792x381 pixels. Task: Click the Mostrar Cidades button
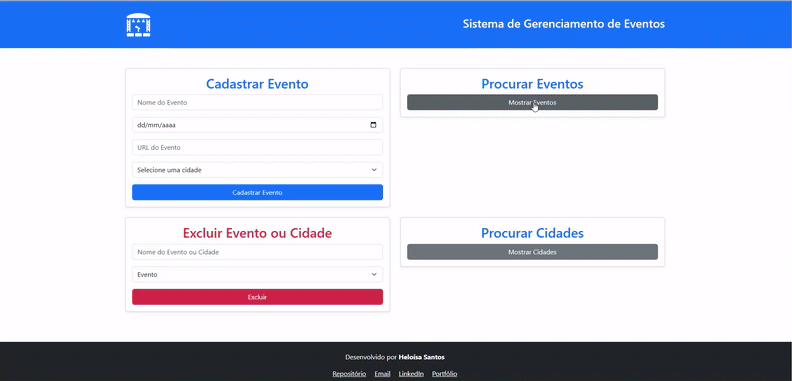click(532, 252)
